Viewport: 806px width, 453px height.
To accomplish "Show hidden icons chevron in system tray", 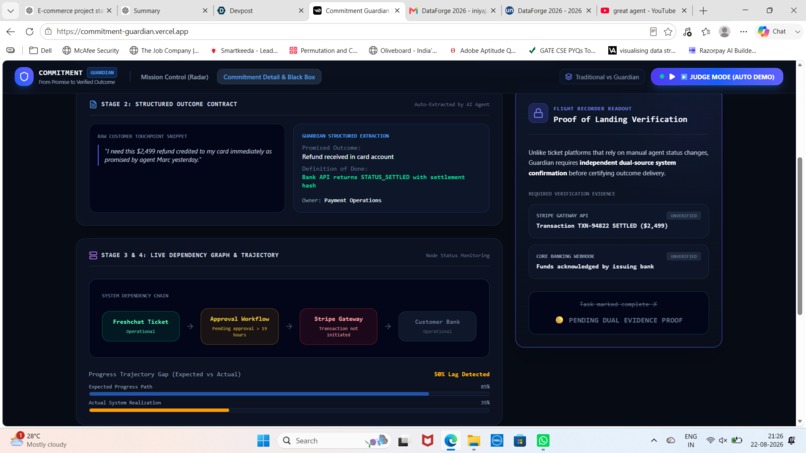I will coord(653,440).
